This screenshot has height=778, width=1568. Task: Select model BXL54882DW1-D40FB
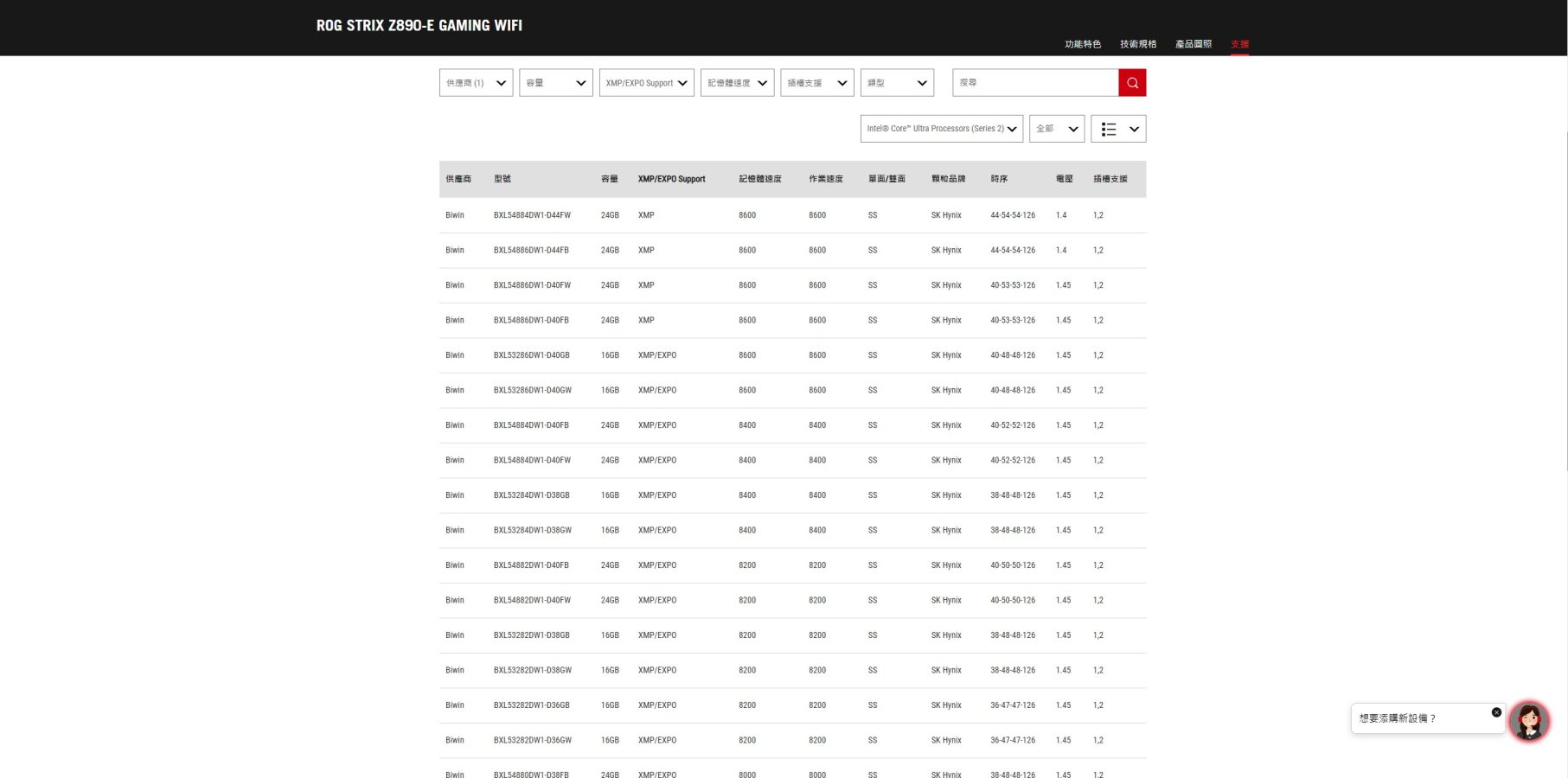(x=531, y=565)
